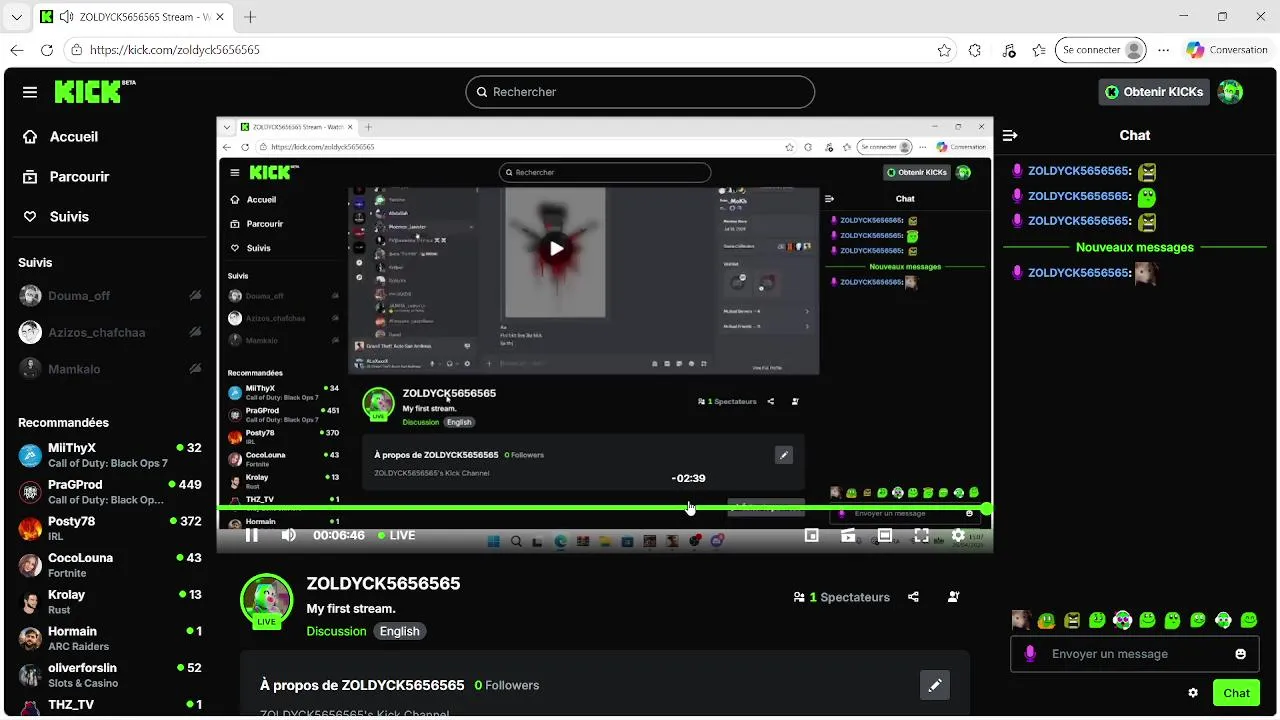Click the English language tag
This screenshot has height=720, width=1280.
[x=400, y=631]
